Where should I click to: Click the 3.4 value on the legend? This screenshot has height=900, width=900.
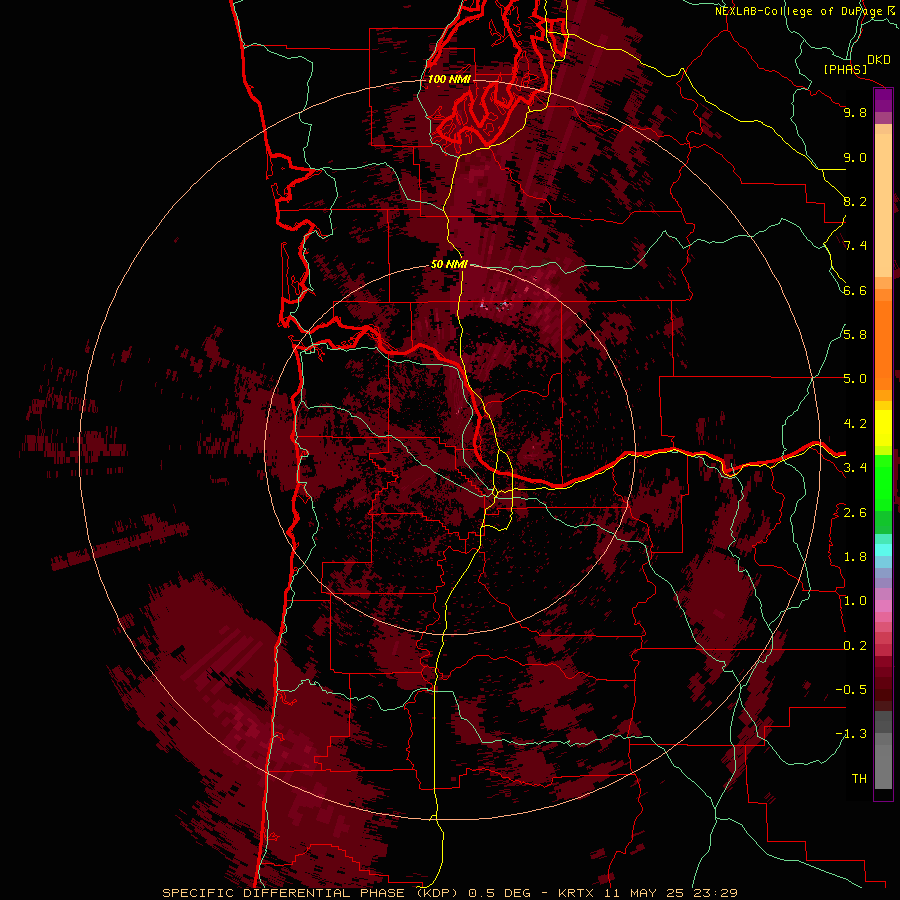(x=855, y=468)
